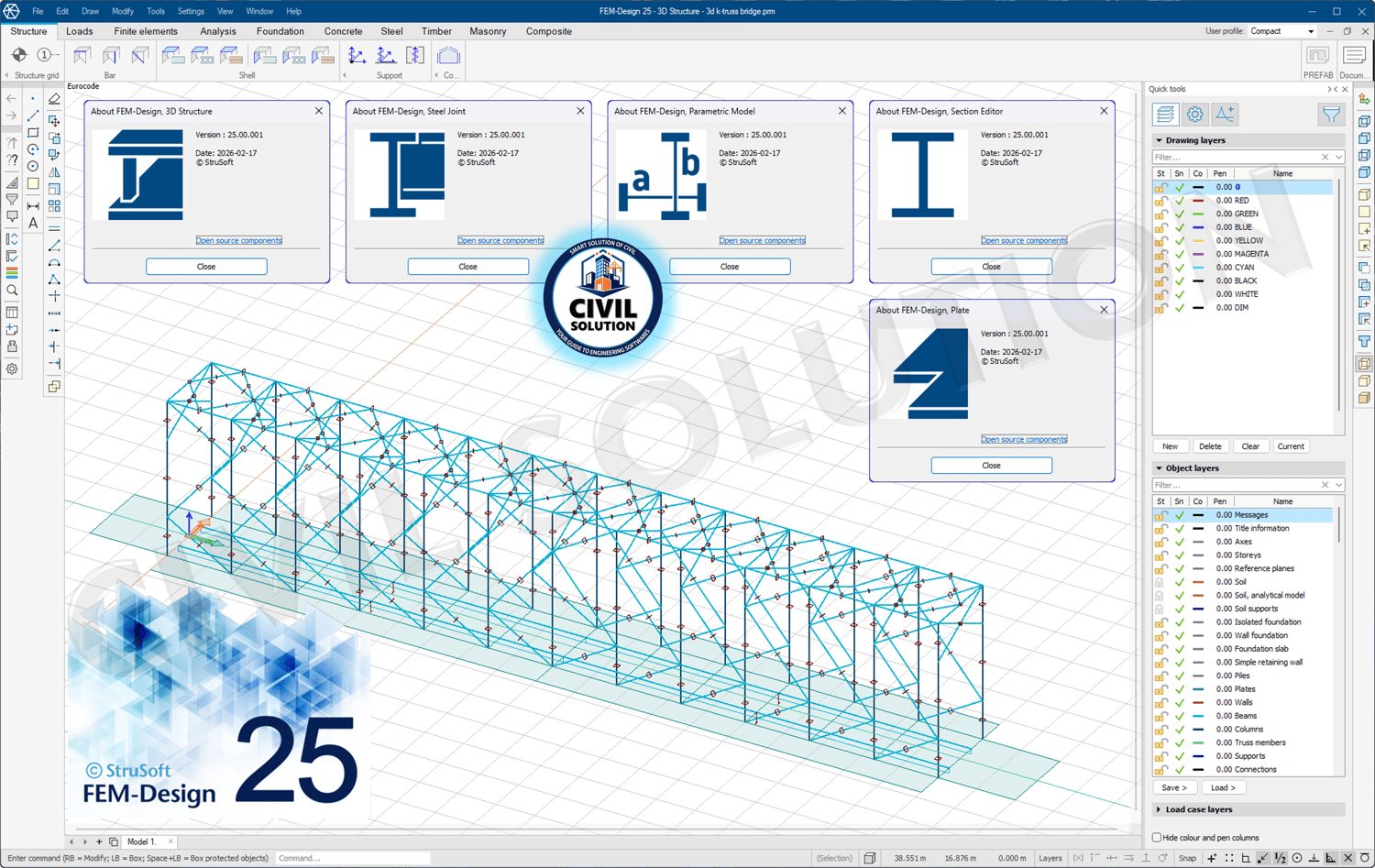1375x868 pixels.
Task: Open the User profile Compact dropdown
Action: point(1283,31)
